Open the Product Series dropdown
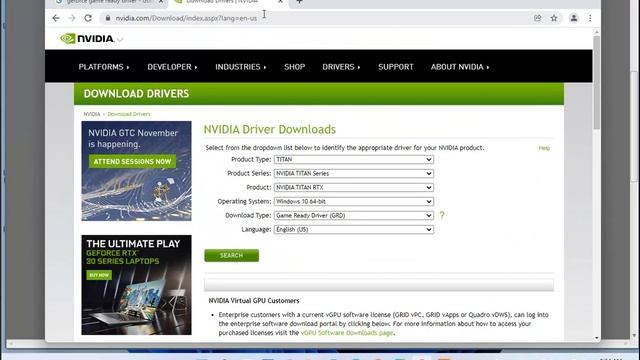640x360 pixels. 353,173
